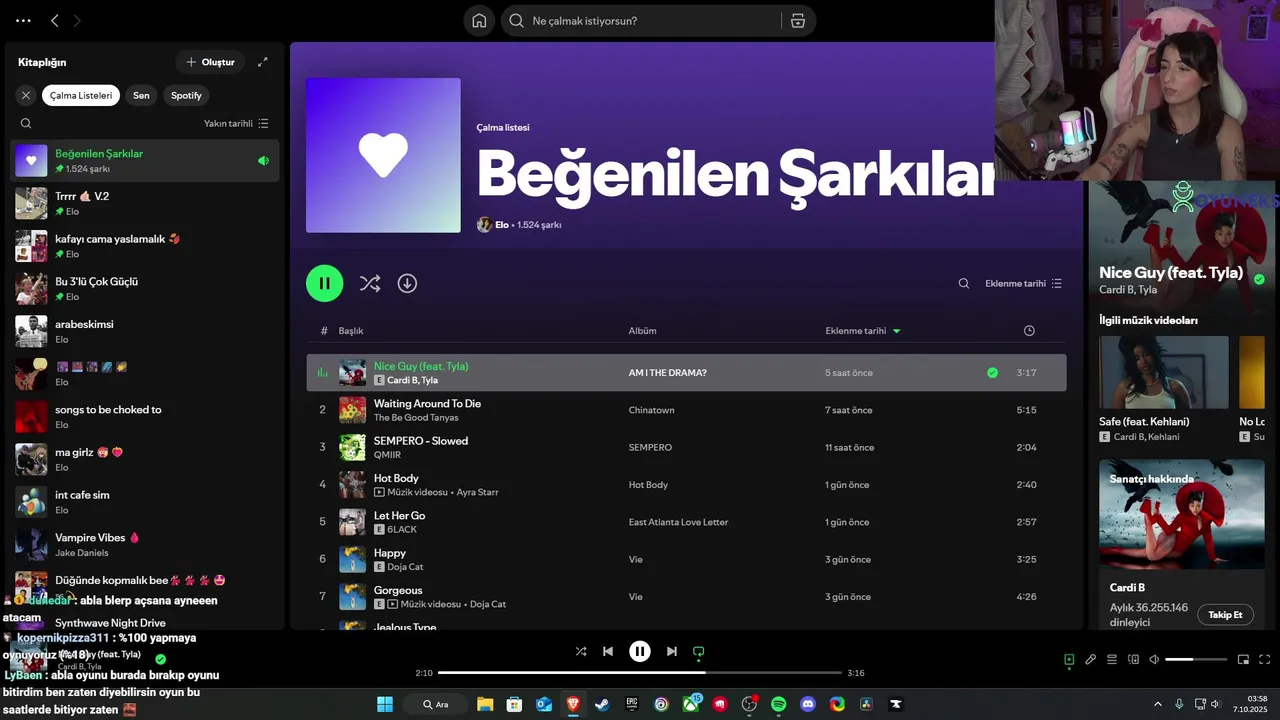The image size is (1280, 720).
Task: Open Brave browser from the taskbar
Action: (x=573, y=704)
